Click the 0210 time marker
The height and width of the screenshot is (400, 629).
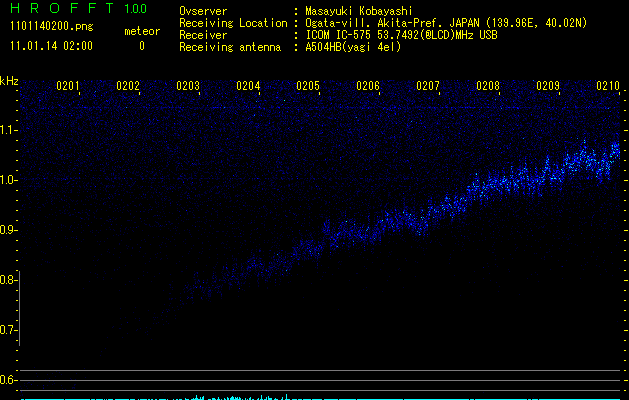[x=608, y=86]
